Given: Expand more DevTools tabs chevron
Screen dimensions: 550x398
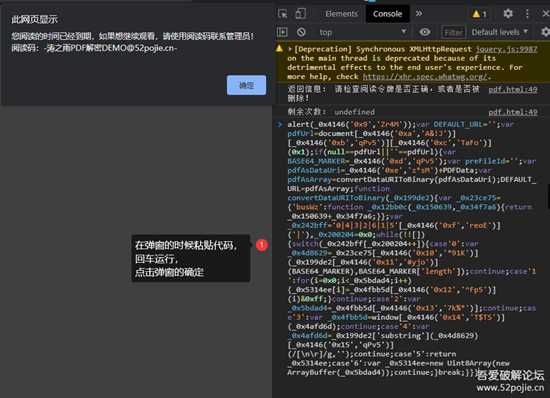Looking at the screenshot, I should pos(419,14).
